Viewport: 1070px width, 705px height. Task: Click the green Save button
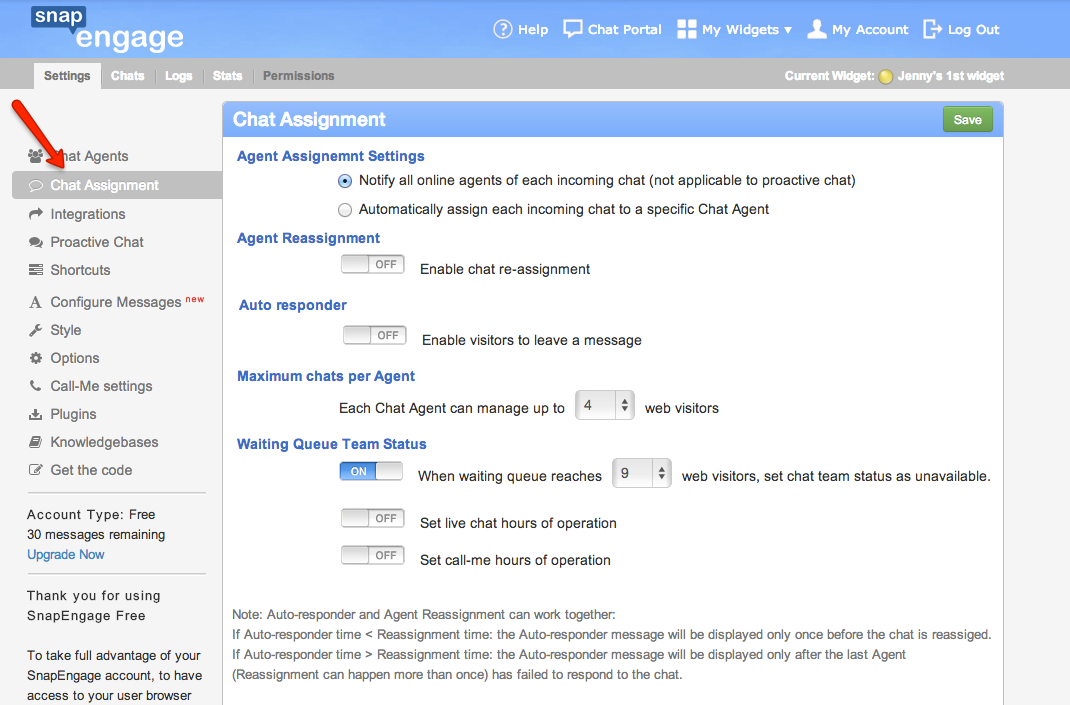[968, 119]
